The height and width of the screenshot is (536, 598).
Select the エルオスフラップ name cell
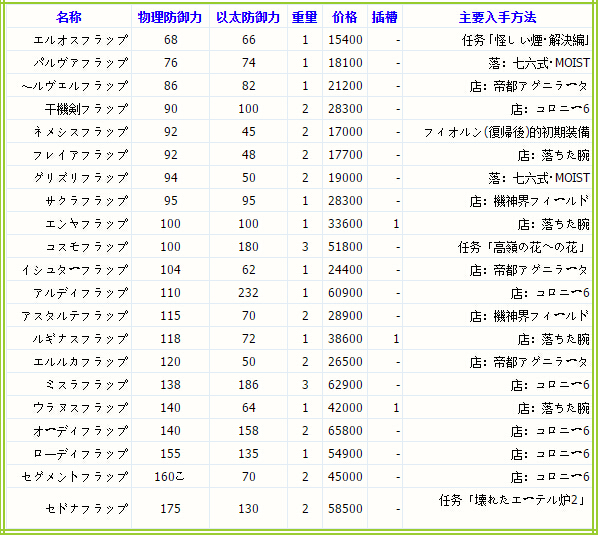point(69,40)
